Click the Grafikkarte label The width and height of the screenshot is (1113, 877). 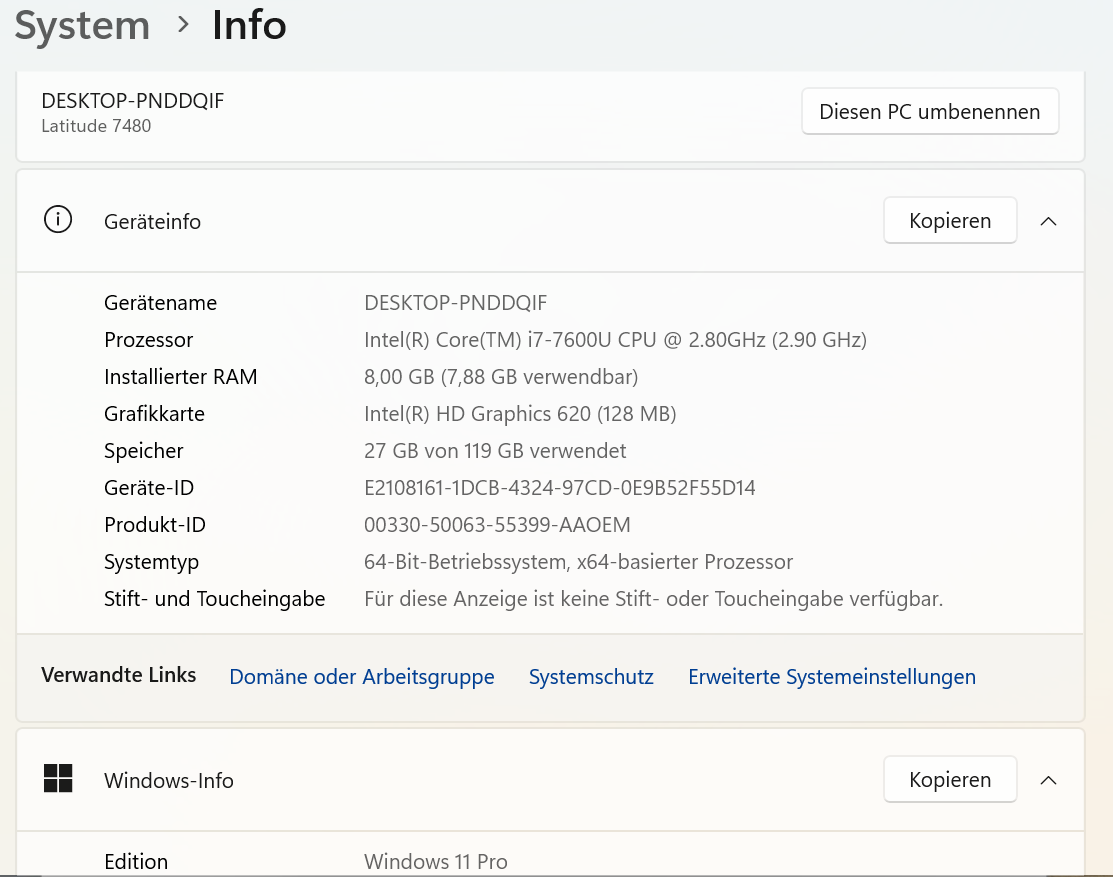click(154, 414)
